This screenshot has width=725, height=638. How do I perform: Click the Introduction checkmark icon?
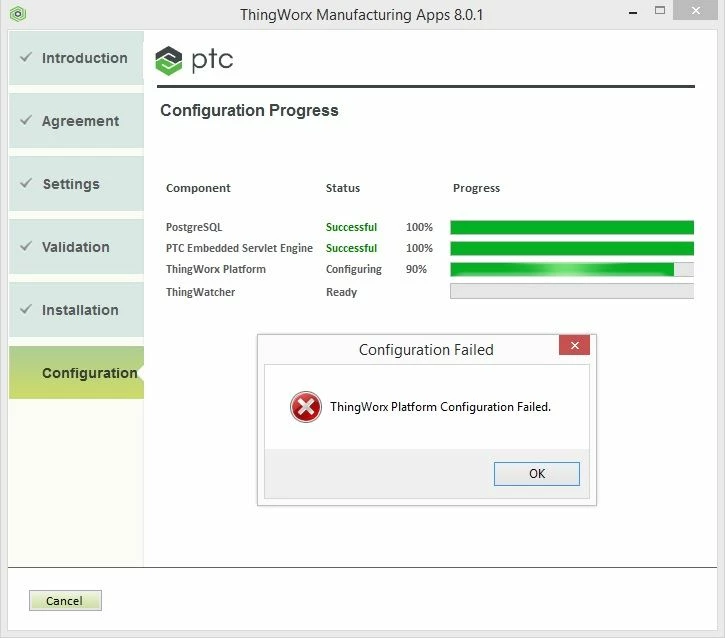[26, 57]
